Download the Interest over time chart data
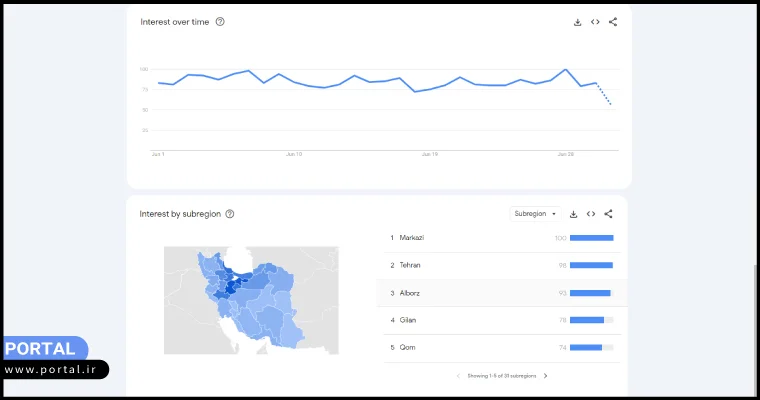760x400 pixels. (x=577, y=22)
